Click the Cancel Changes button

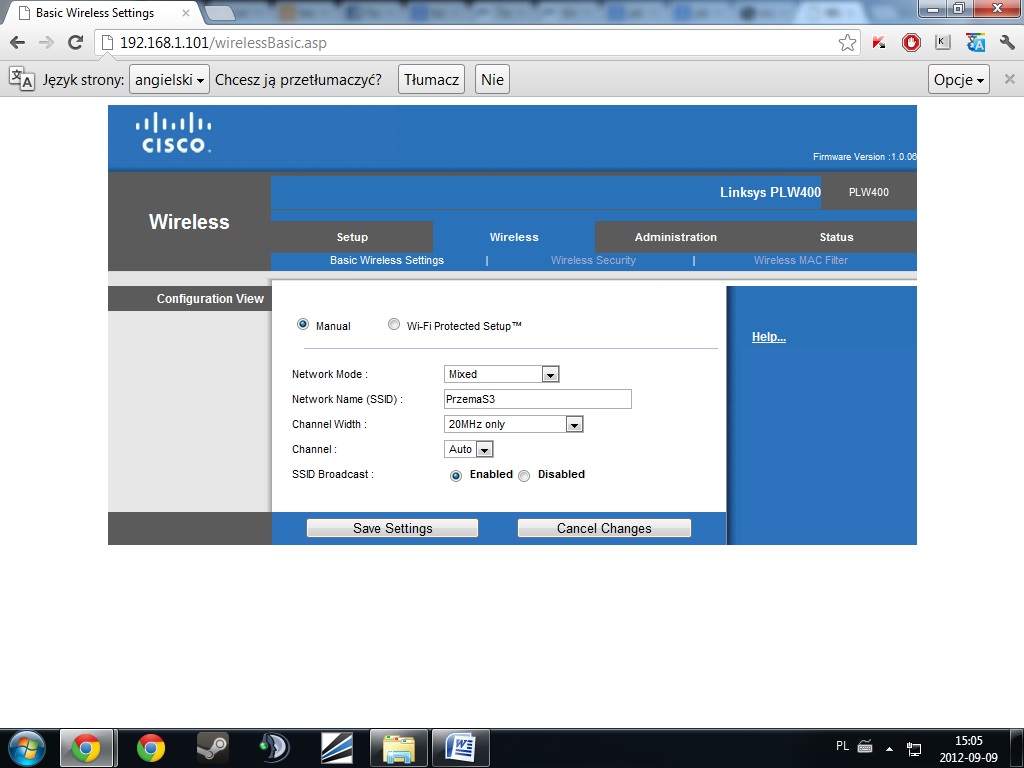click(x=604, y=528)
